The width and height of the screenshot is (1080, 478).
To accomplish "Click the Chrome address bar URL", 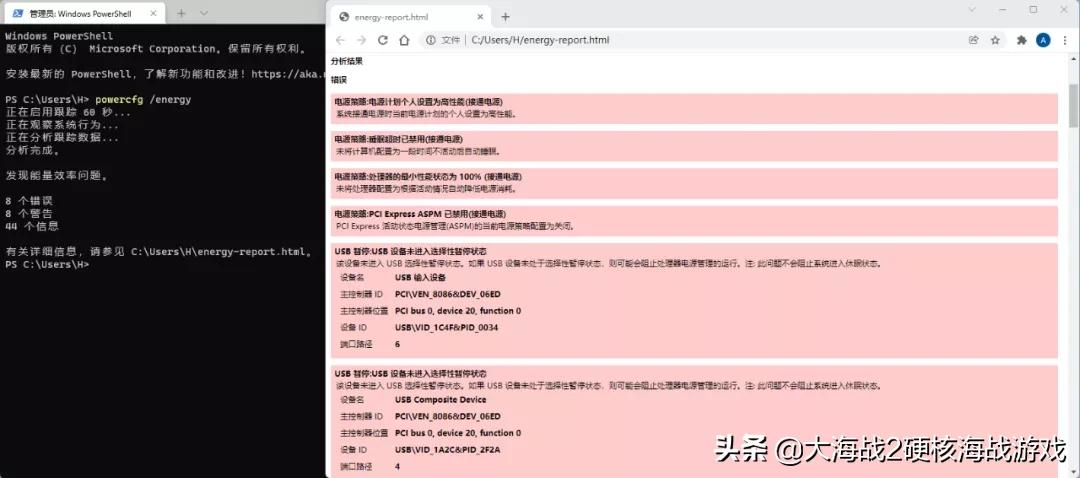I will click(541, 40).
